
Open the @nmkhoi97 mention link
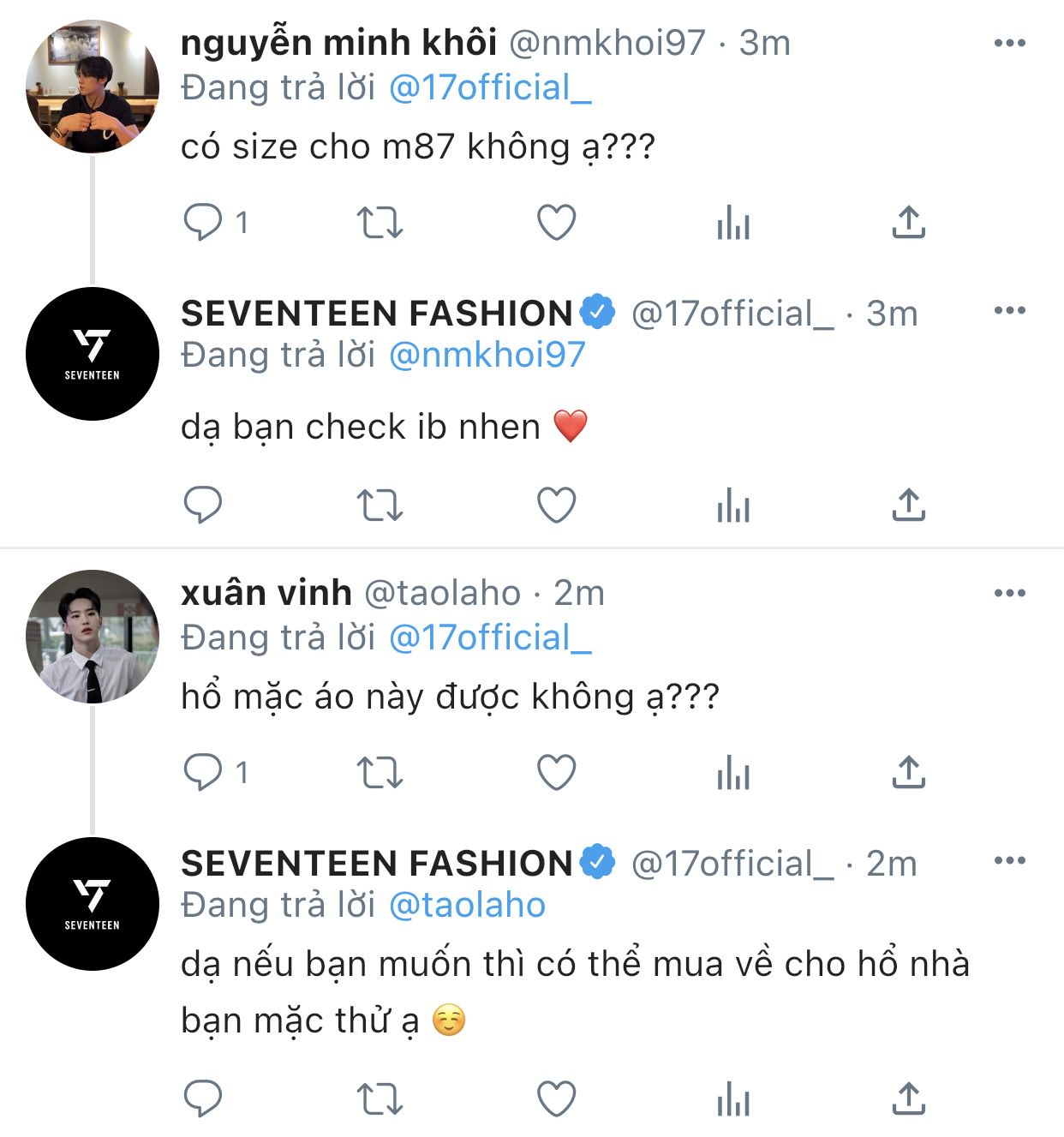[x=487, y=355]
